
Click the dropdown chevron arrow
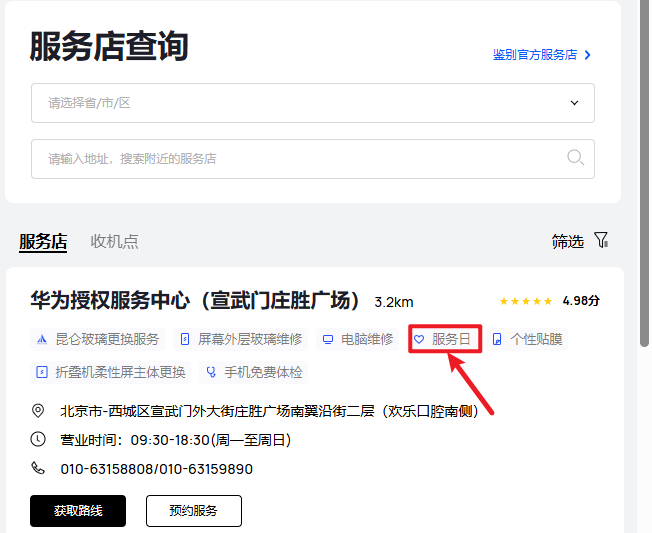coord(574,103)
